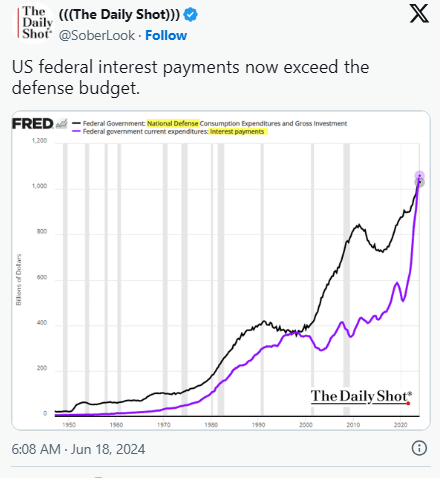
Task: Click the gray endpoint marker on chart
Action: (420, 182)
